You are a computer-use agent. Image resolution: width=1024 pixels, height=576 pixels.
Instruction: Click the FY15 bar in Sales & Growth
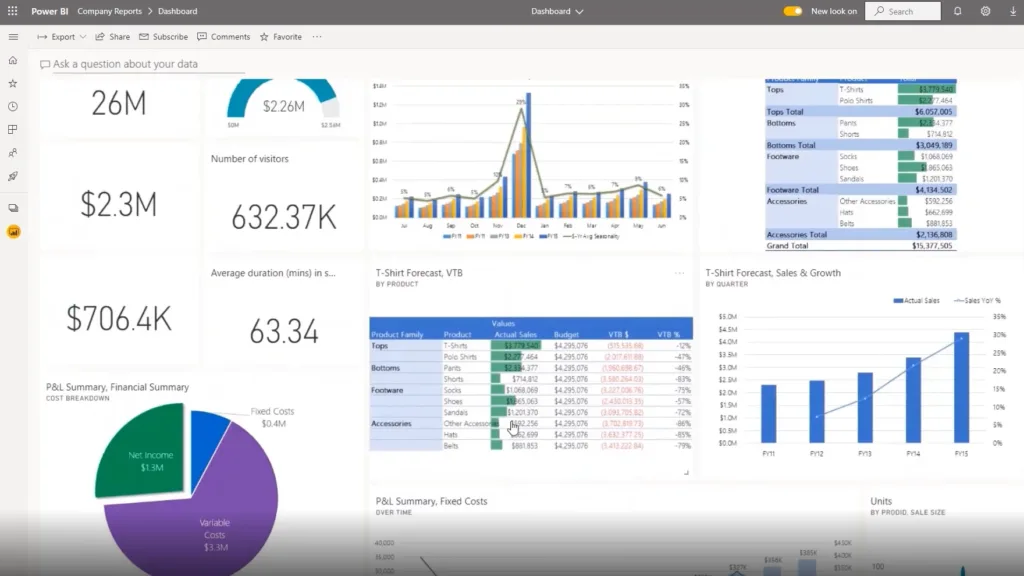(961, 387)
